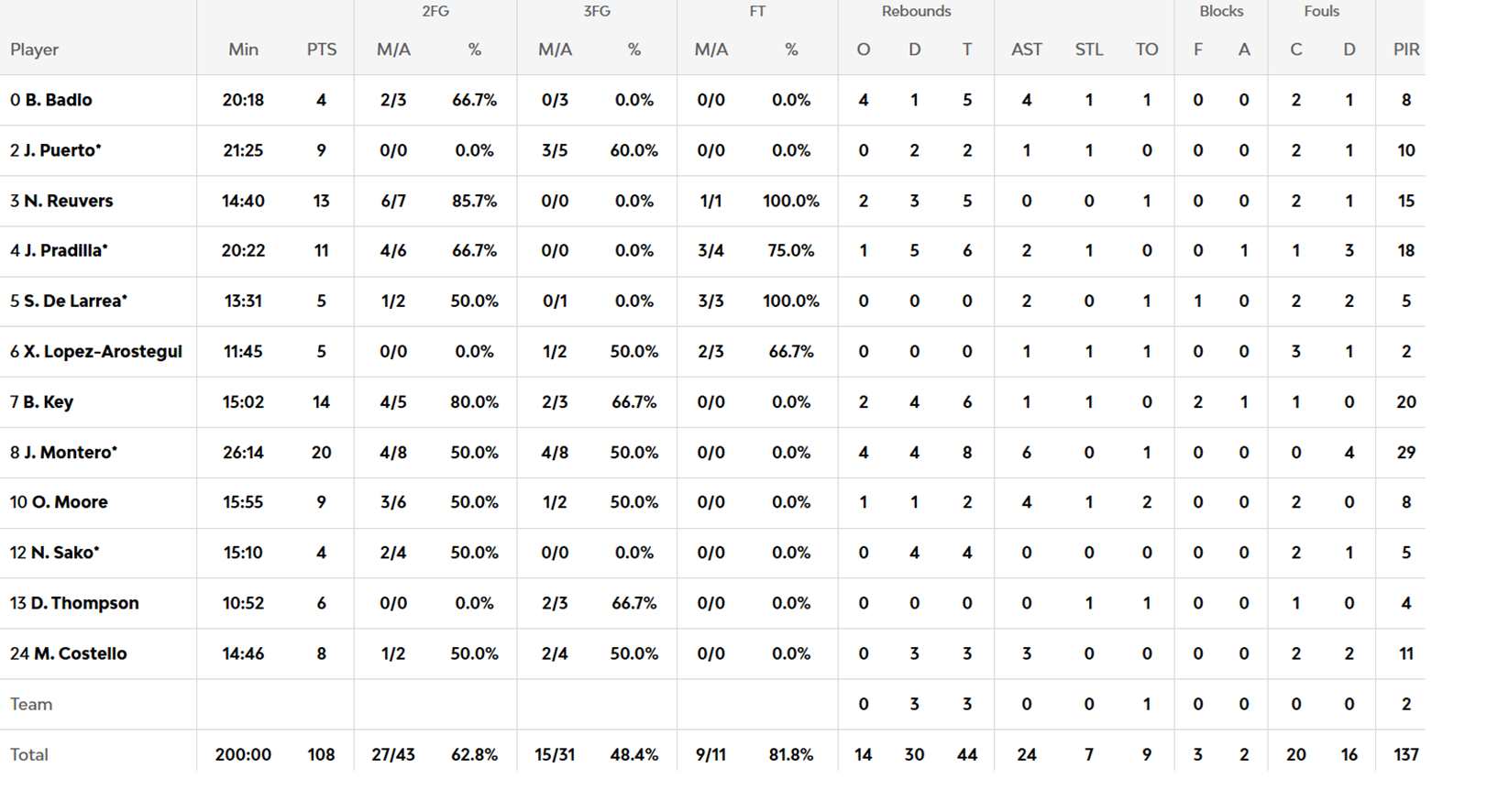Click J. Puerto player name
This screenshot has width=1498, height=812.
[62, 150]
